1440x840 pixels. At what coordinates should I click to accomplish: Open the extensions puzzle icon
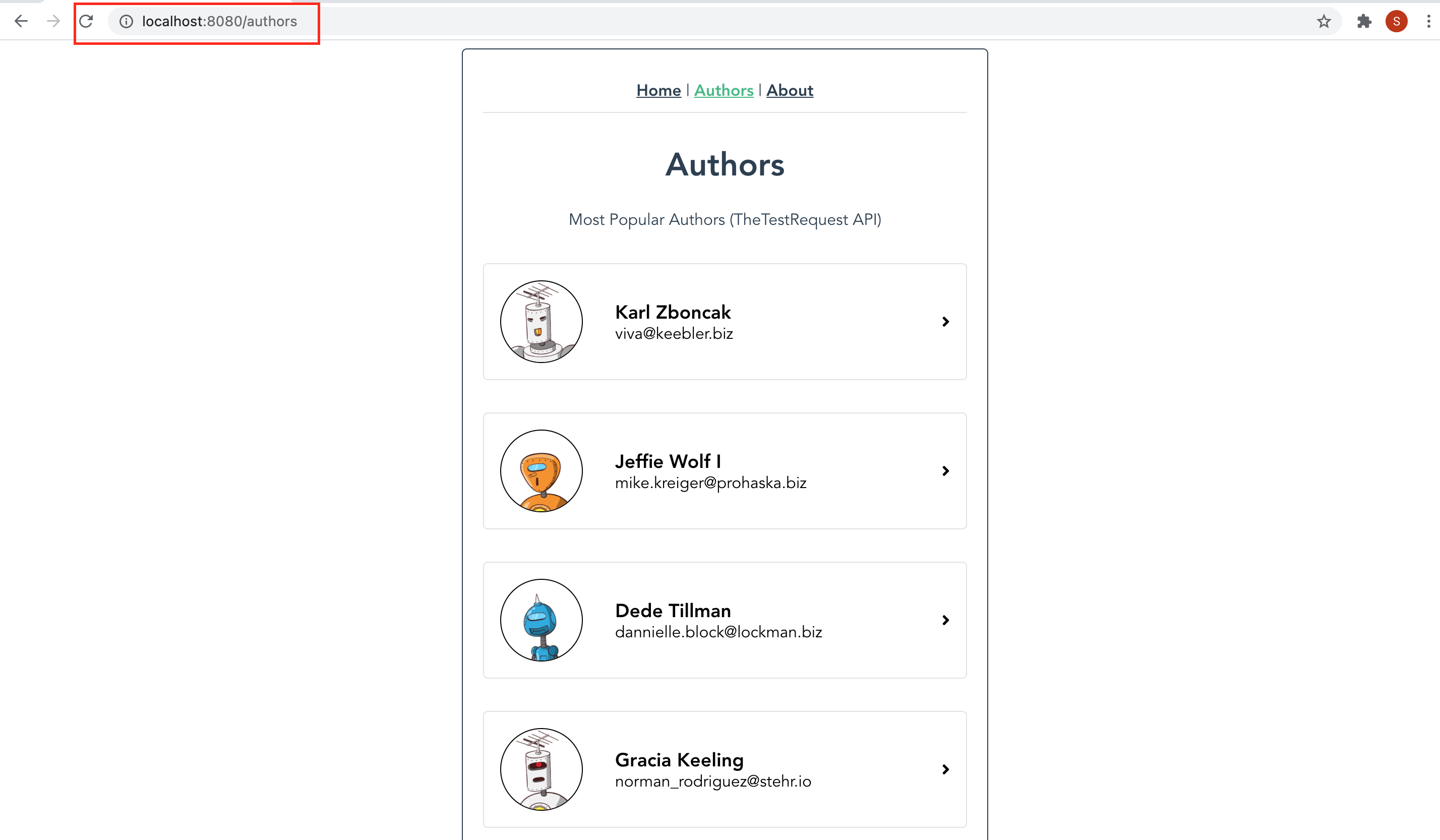[1364, 22]
